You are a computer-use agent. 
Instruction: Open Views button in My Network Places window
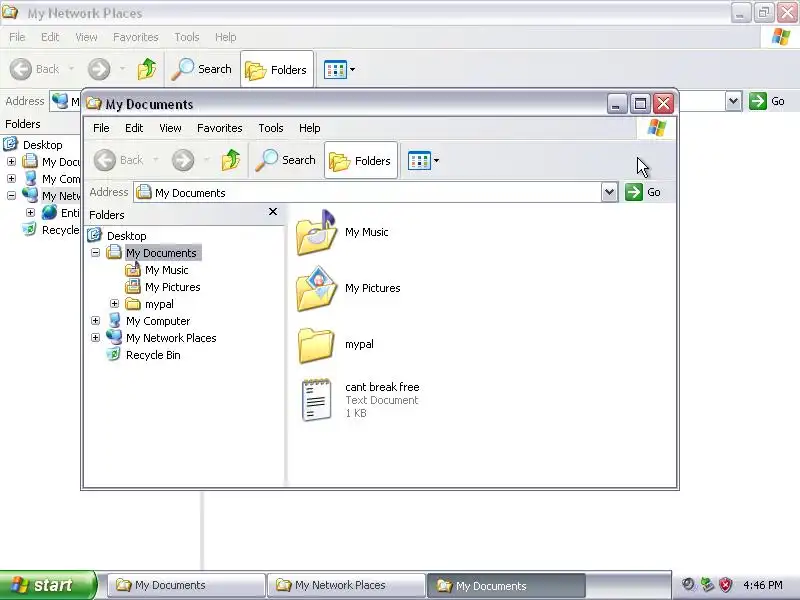coord(336,69)
